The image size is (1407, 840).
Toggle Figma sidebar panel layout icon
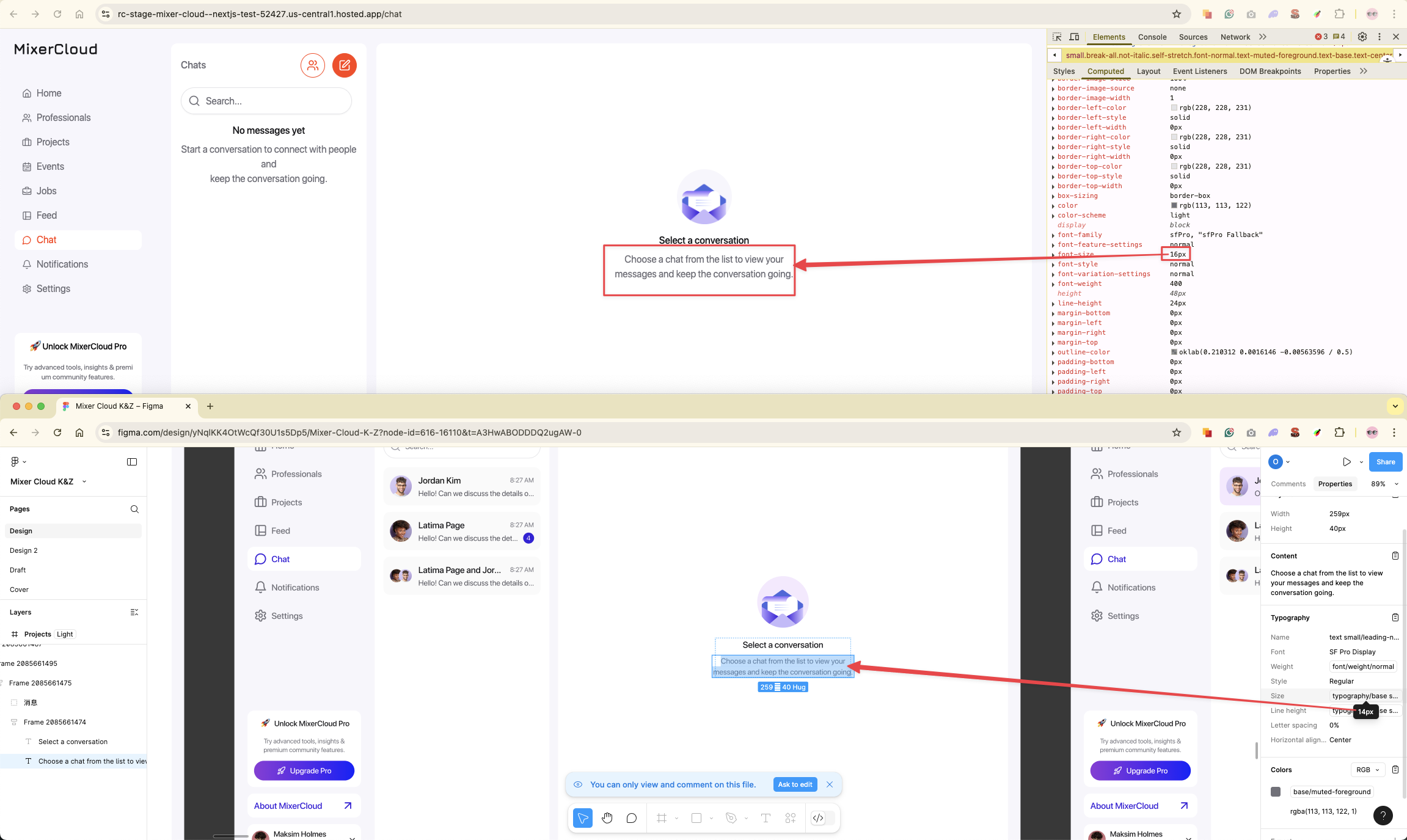point(132,462)
